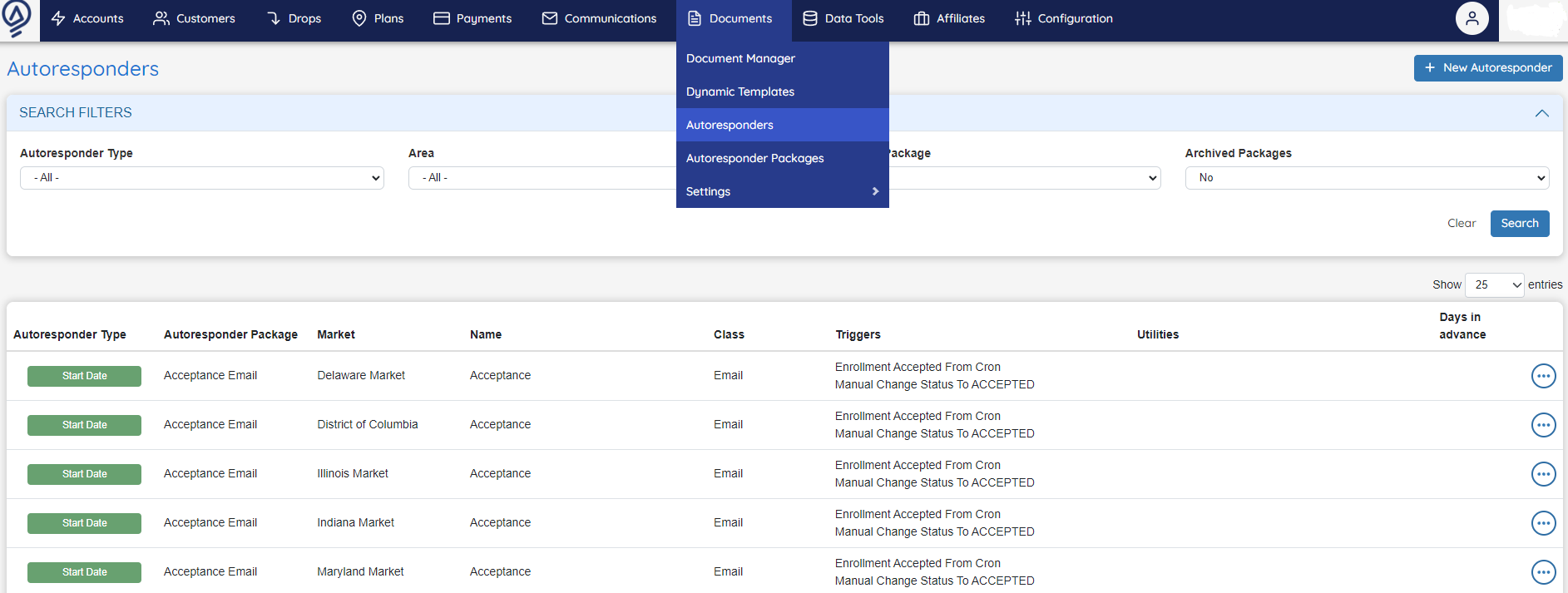Sort by Market column header

click(x=336, y=335)
